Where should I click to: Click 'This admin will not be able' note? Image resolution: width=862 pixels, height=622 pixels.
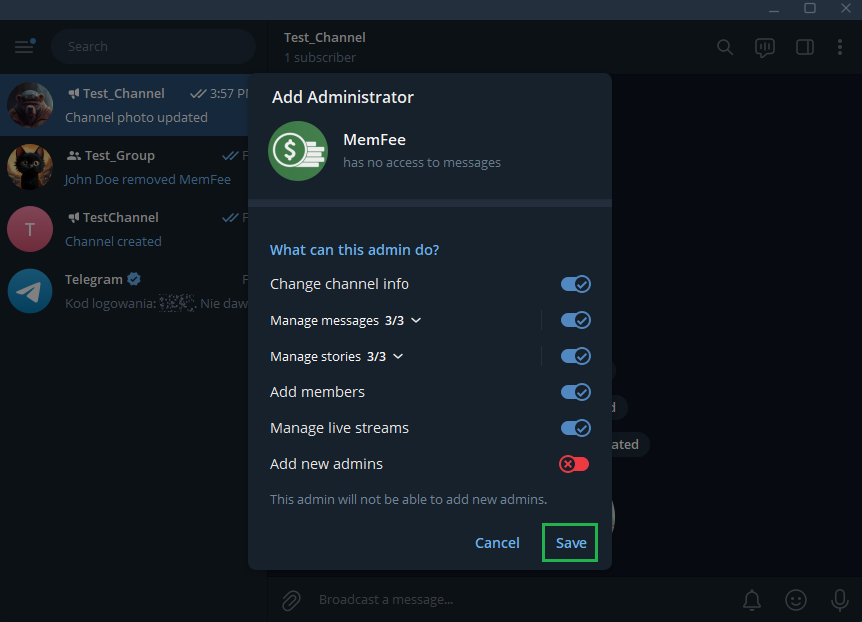[x=408, y=499]
